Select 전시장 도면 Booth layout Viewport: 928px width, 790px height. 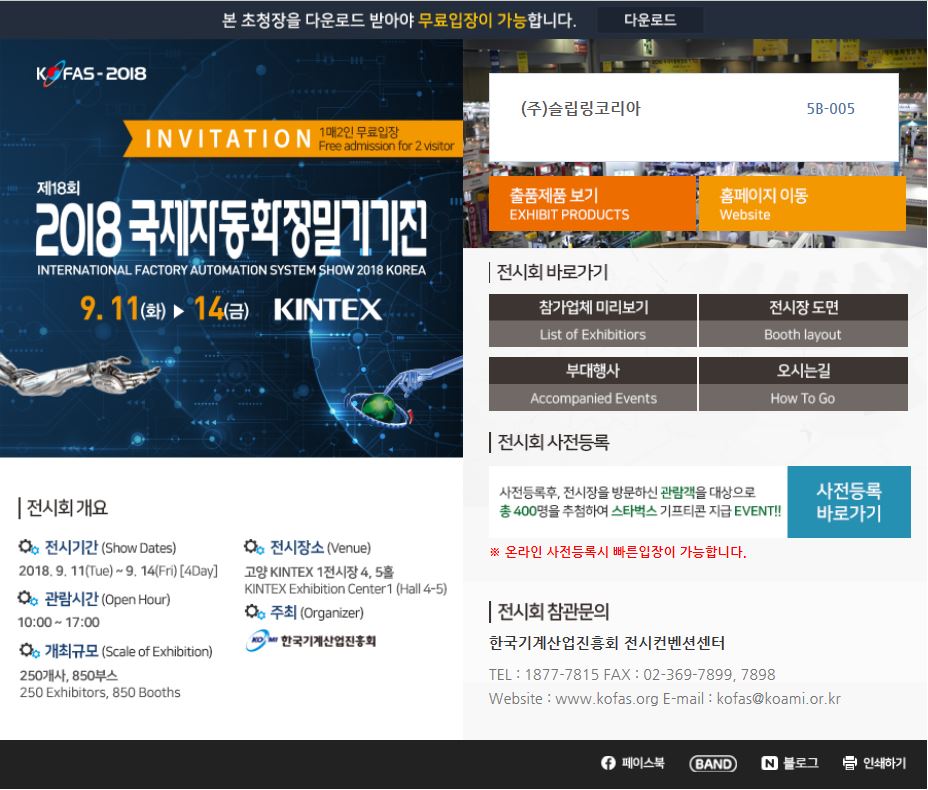[803, 321]
